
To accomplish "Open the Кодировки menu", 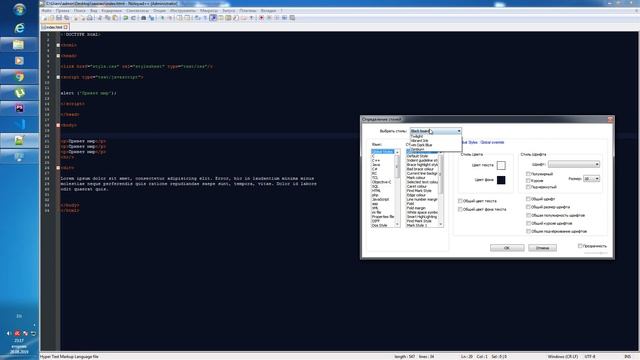I will [x=111, y=11].
